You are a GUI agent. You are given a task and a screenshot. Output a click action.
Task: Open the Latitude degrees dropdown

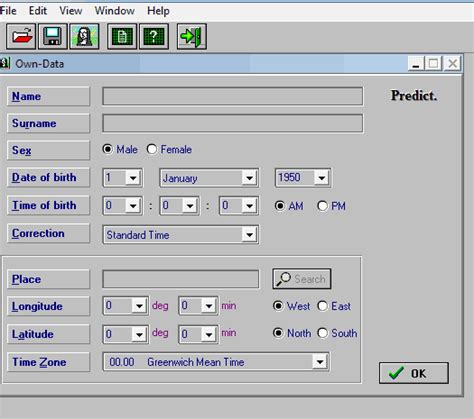point(139,334)
